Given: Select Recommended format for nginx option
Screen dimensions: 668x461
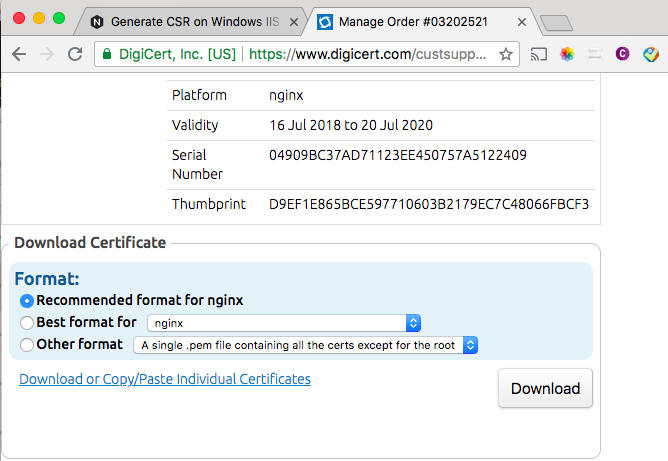Looking at the screenshot, I should click(x=27, y=300).
